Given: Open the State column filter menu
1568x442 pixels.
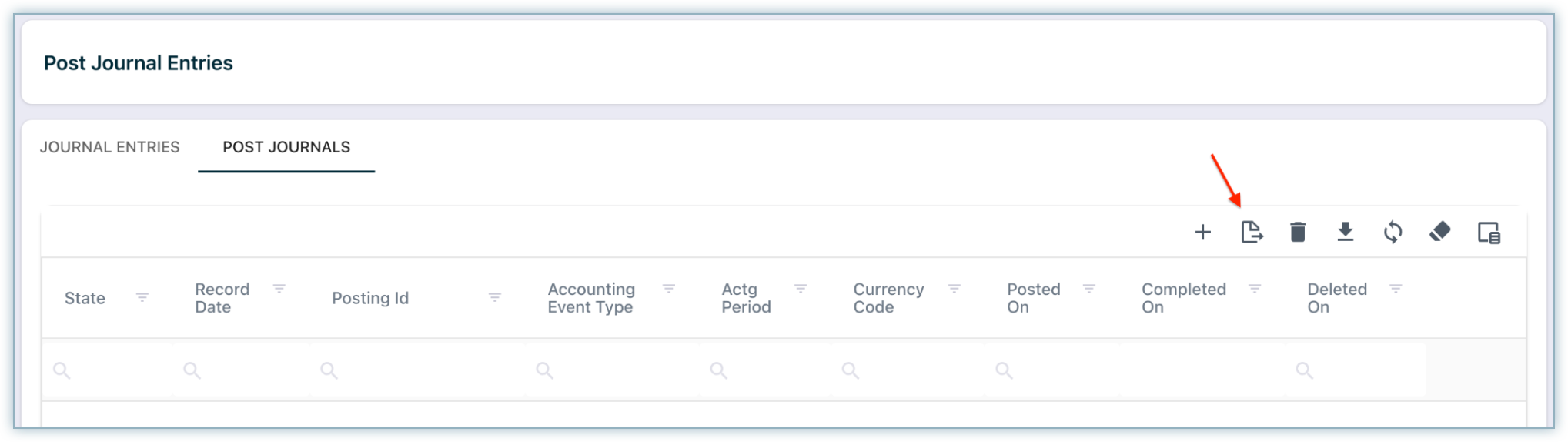Looking at the screenshot, I should click(142, 297).
